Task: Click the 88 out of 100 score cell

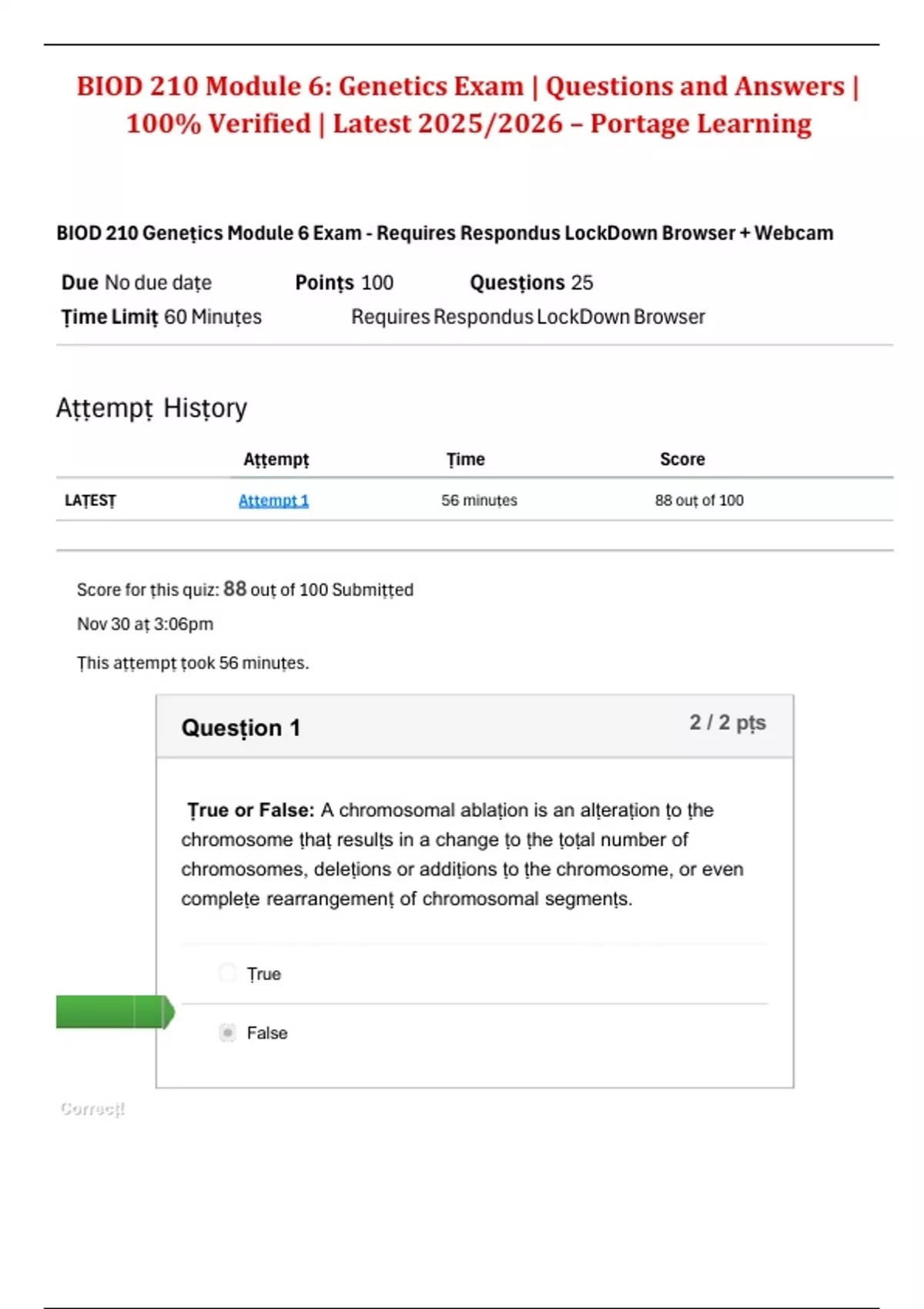Action: pos(699,500)
